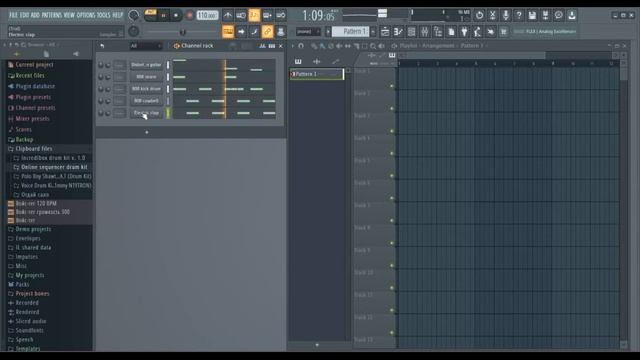640x360 pixels.
Task: Click the distorted guitar channel button
Action: [146, 64]
